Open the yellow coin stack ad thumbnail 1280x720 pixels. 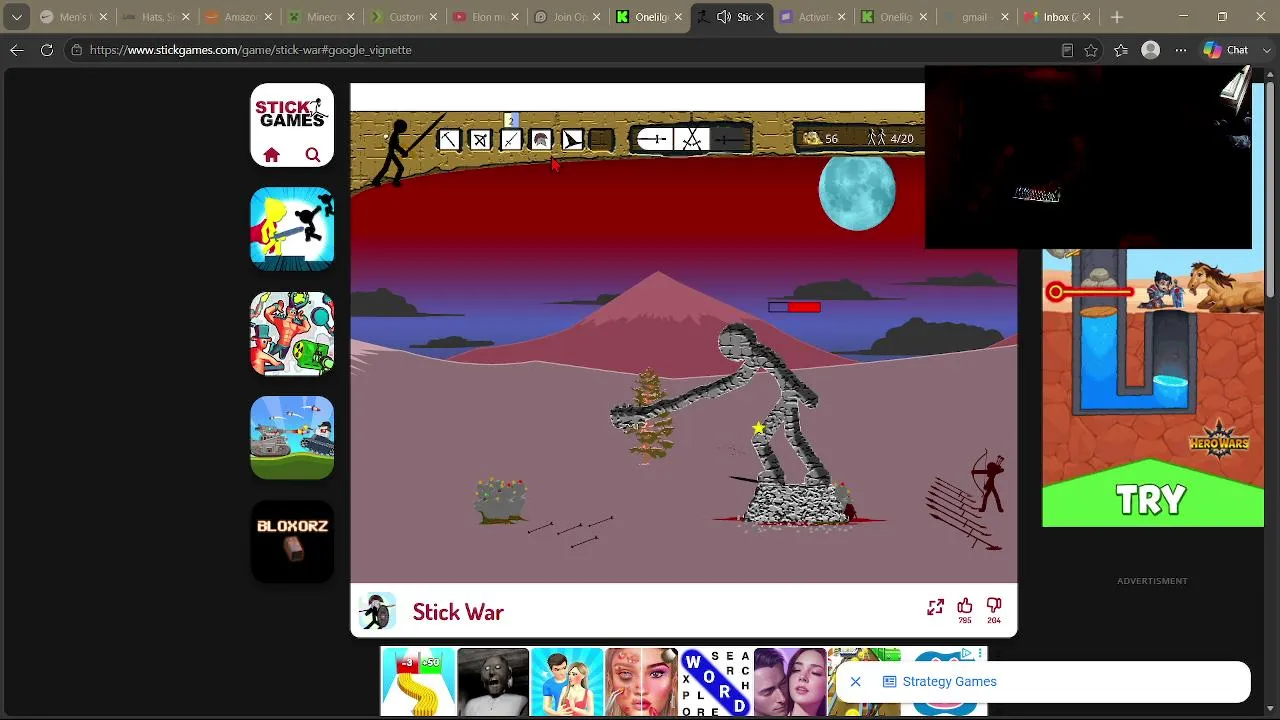[x=418, y=682]
